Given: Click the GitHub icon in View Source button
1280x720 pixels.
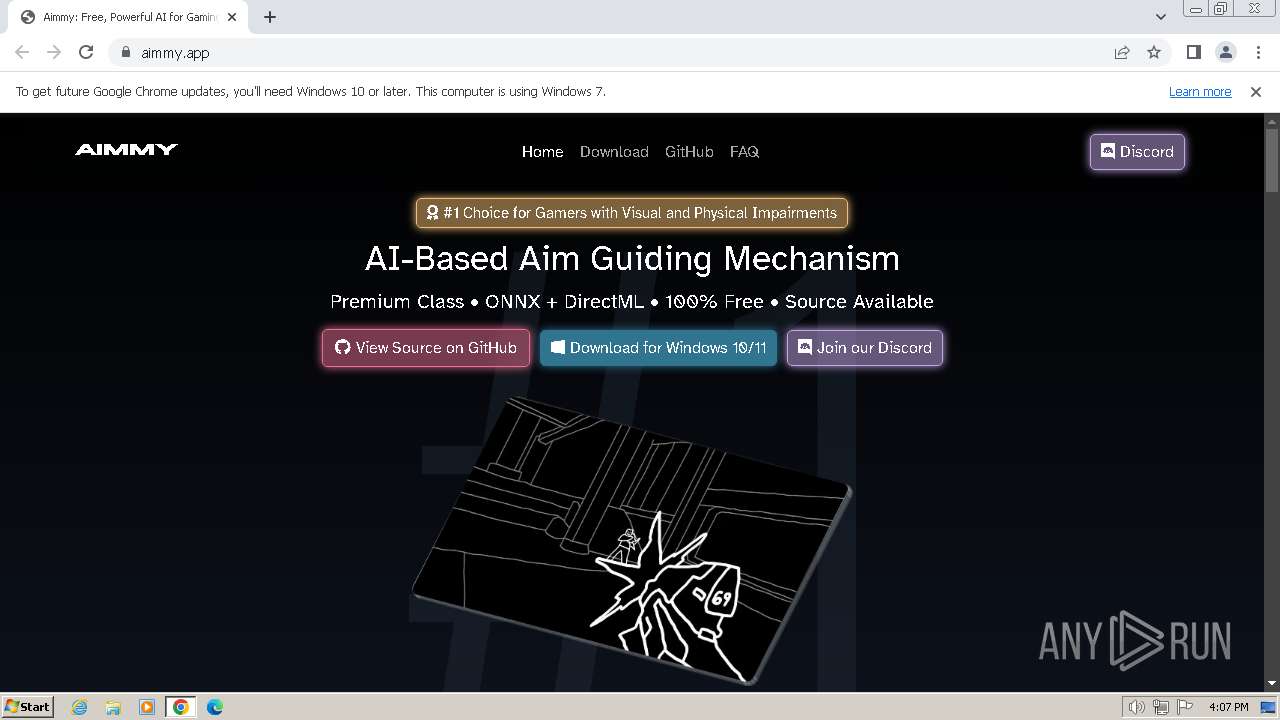Looking at the screenshot, I should pos(343,348).
